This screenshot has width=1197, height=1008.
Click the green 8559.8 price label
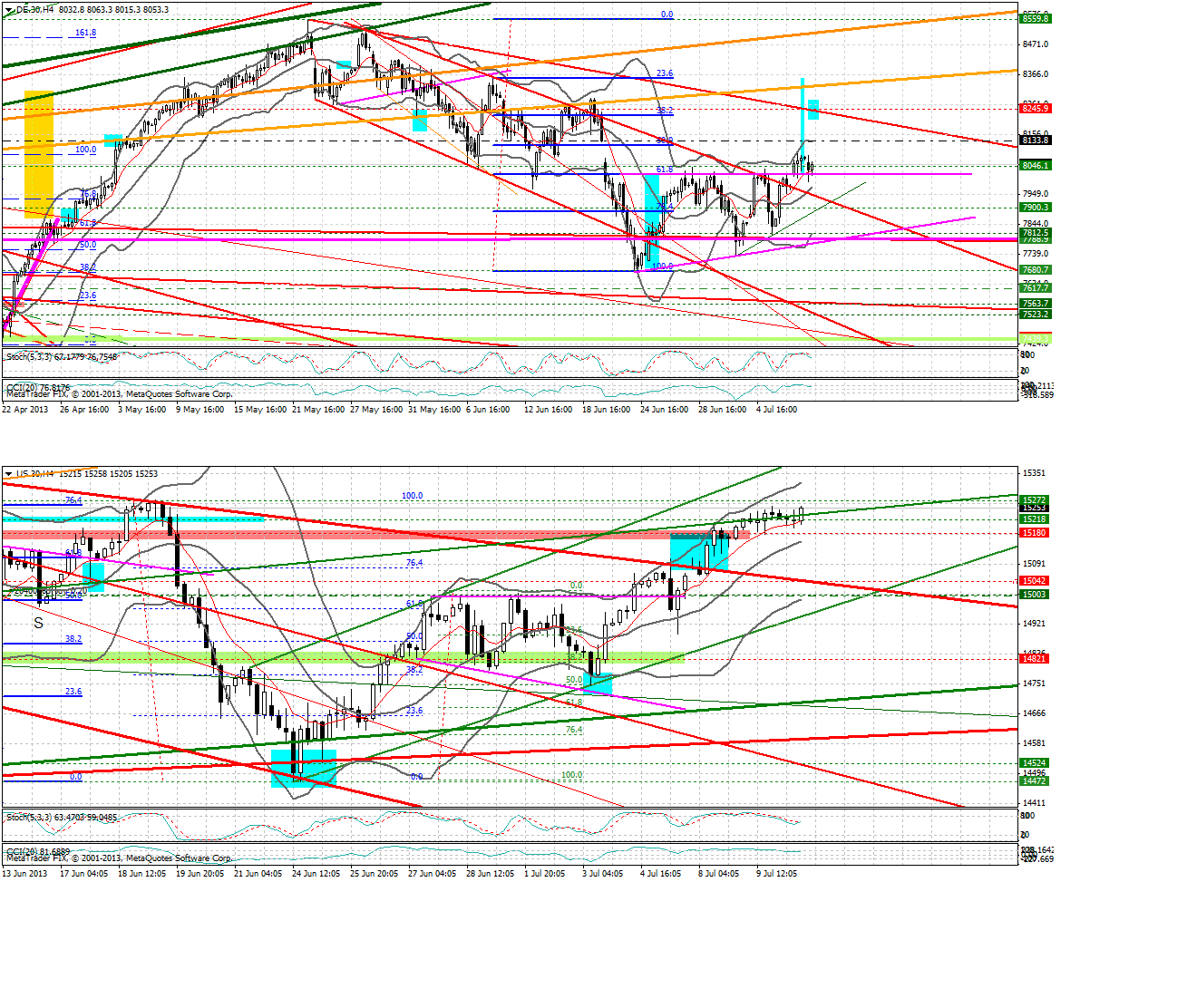(x=1035, y=18)
